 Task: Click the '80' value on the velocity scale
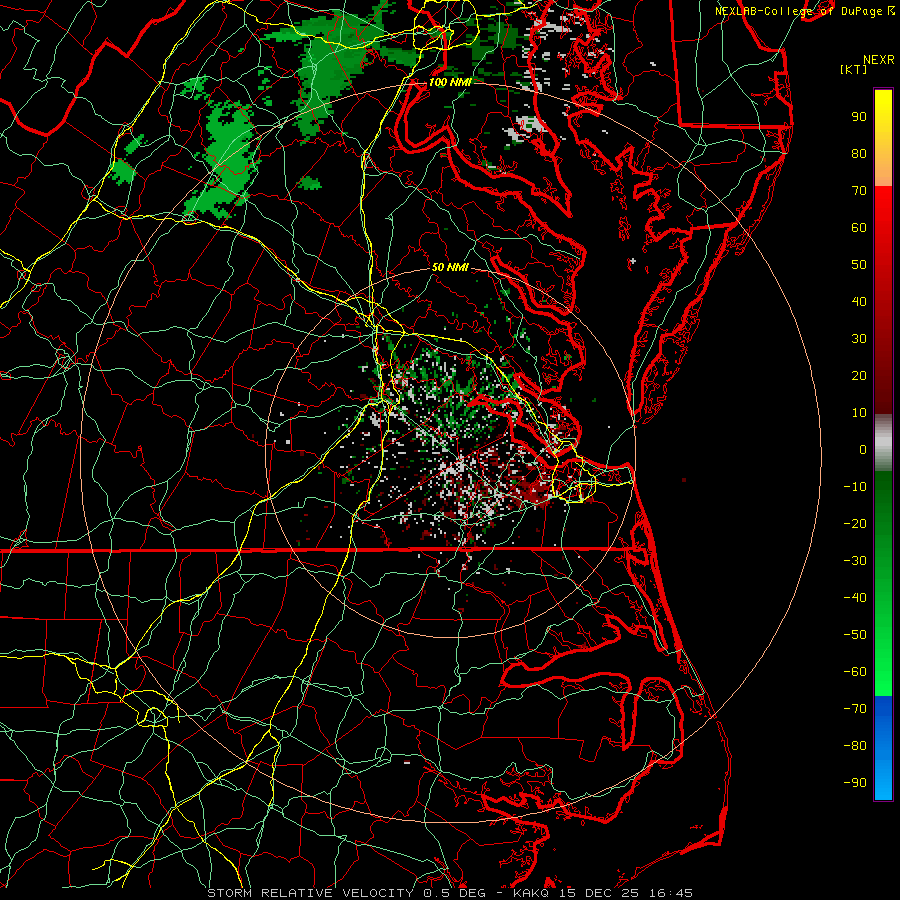859,153
